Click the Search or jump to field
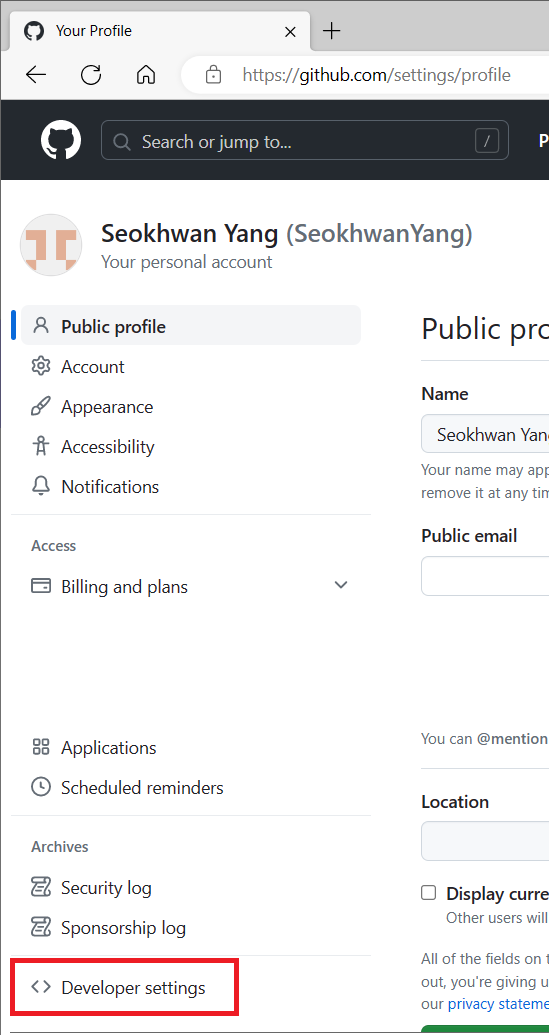 304,140
